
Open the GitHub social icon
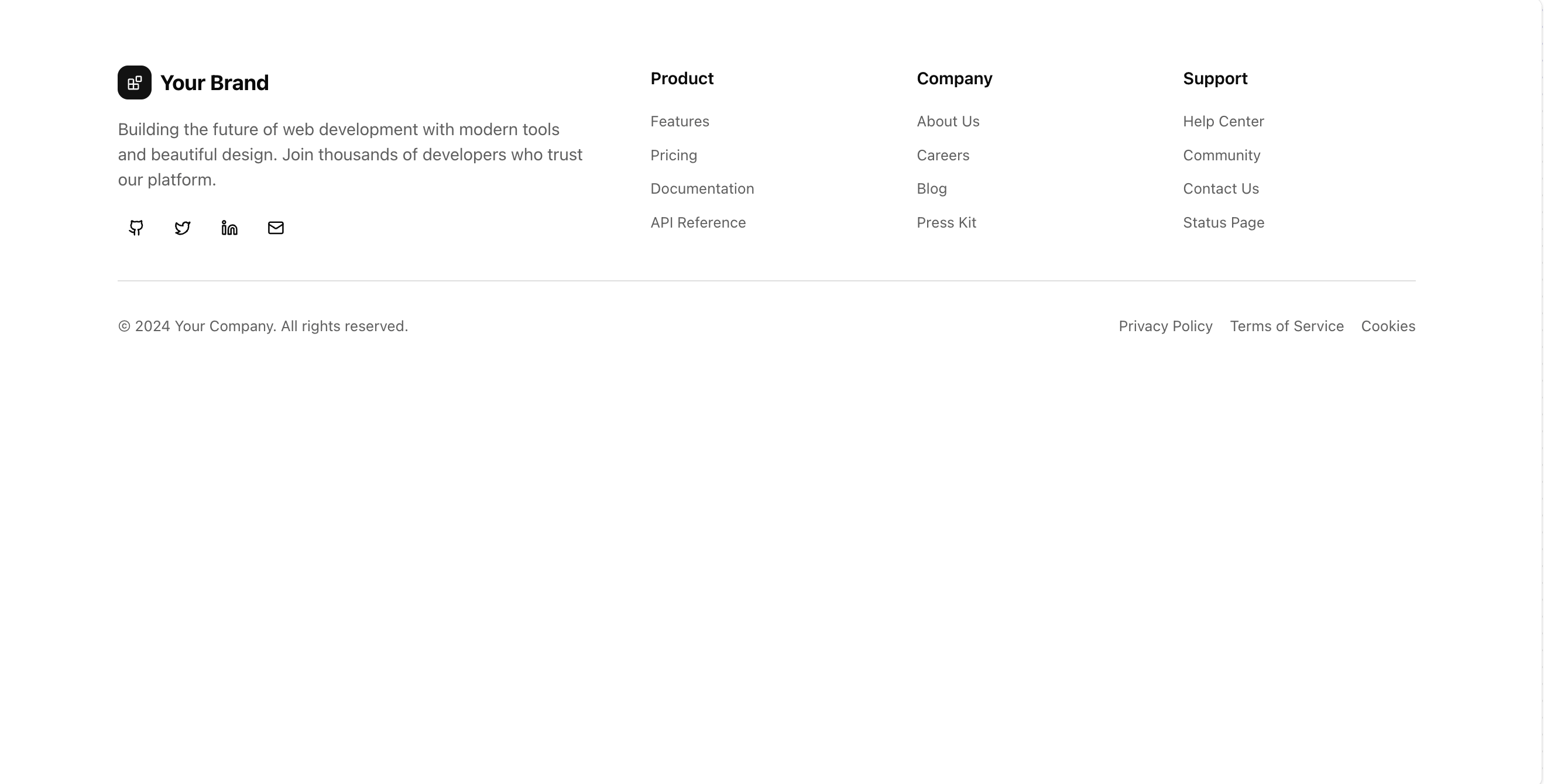pyautogui.click(x=136, y=228)
